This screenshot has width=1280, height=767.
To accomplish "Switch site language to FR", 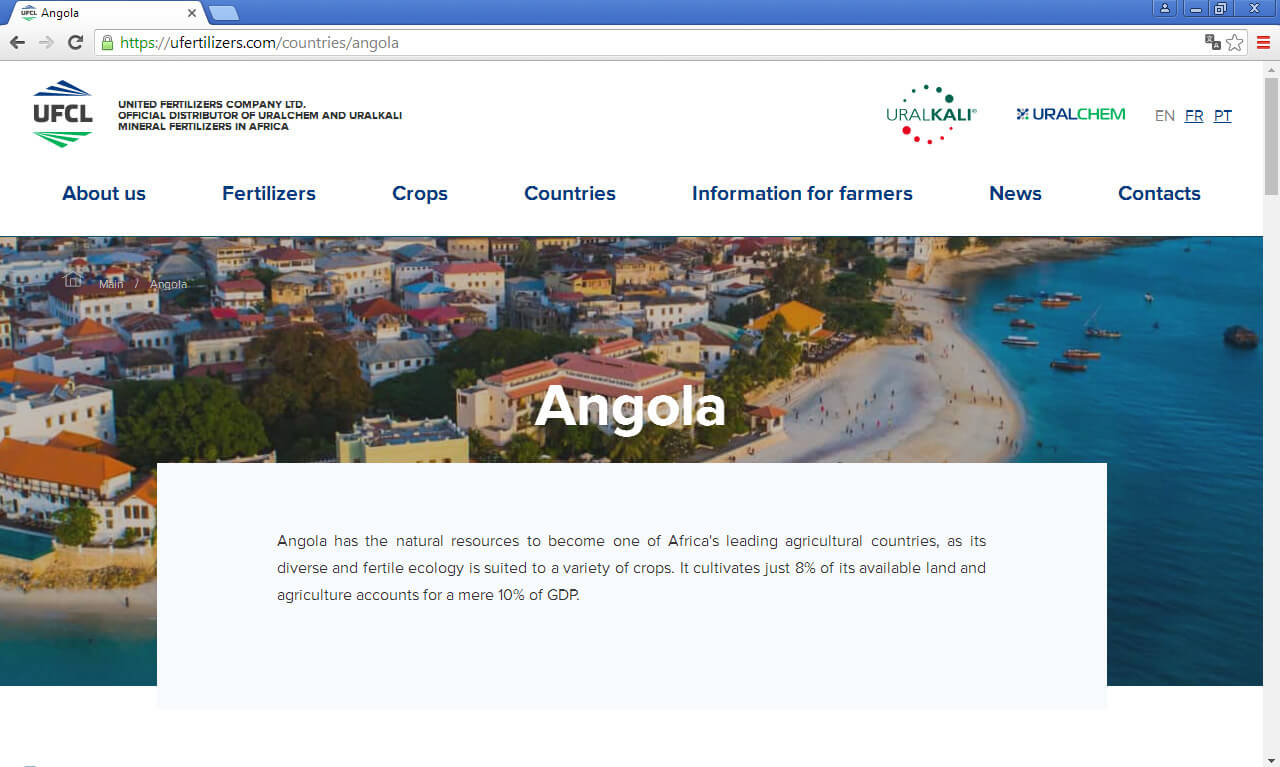I will (1194, 116).
